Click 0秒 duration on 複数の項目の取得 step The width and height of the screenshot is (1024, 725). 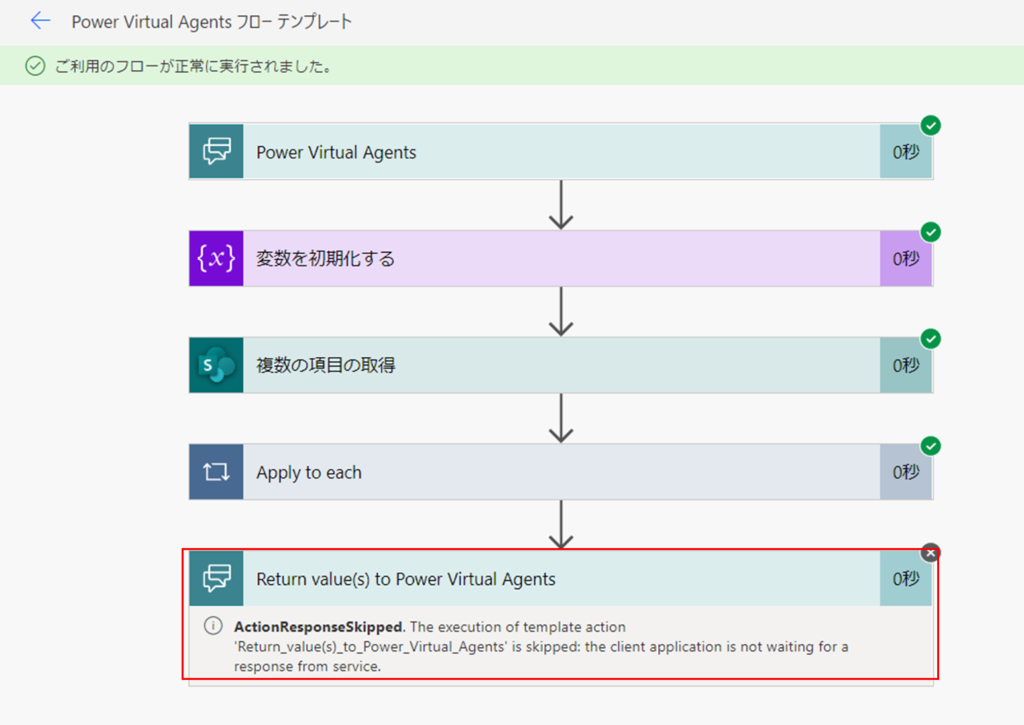(x=906, y=365)
